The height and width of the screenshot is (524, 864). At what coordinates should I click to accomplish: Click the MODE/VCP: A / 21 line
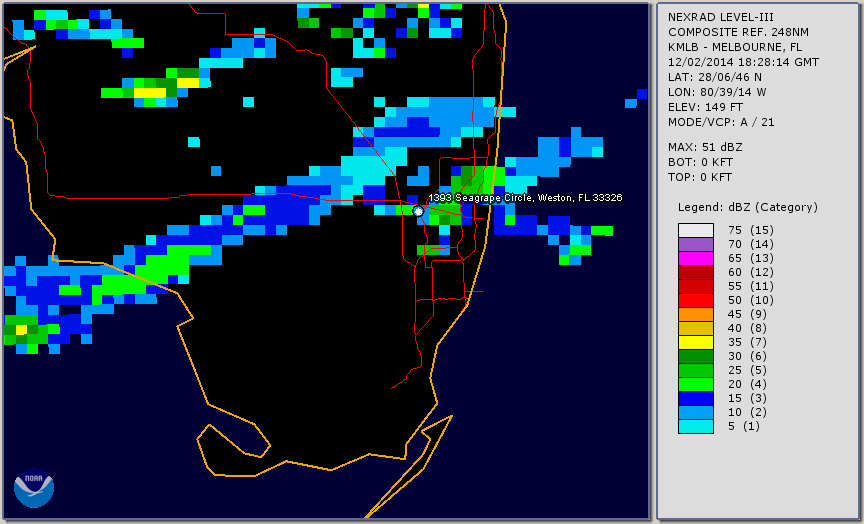pos(721,122)
